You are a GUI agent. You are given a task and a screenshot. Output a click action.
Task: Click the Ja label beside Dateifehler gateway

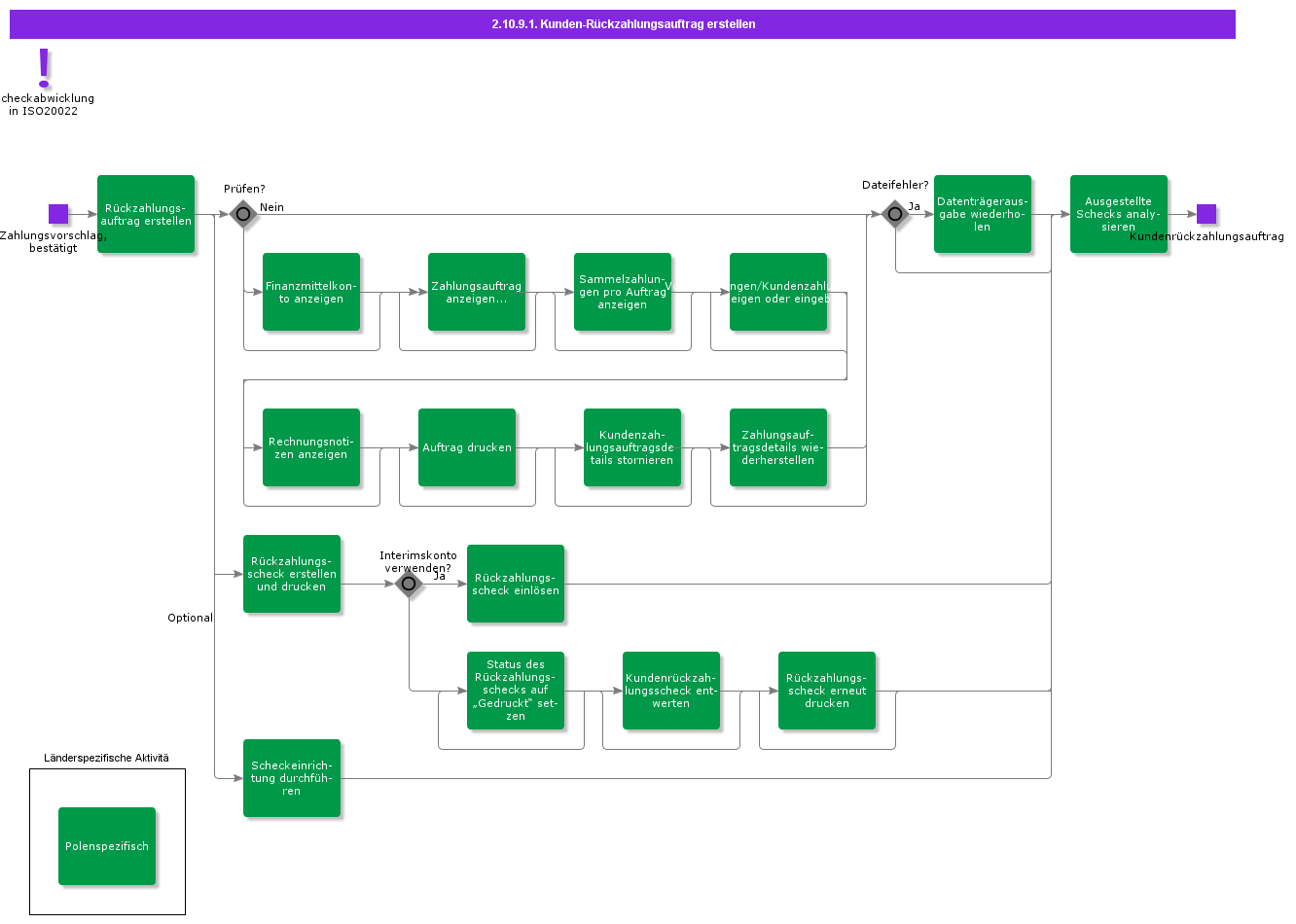pyautogui.click(x=915, y=206)
